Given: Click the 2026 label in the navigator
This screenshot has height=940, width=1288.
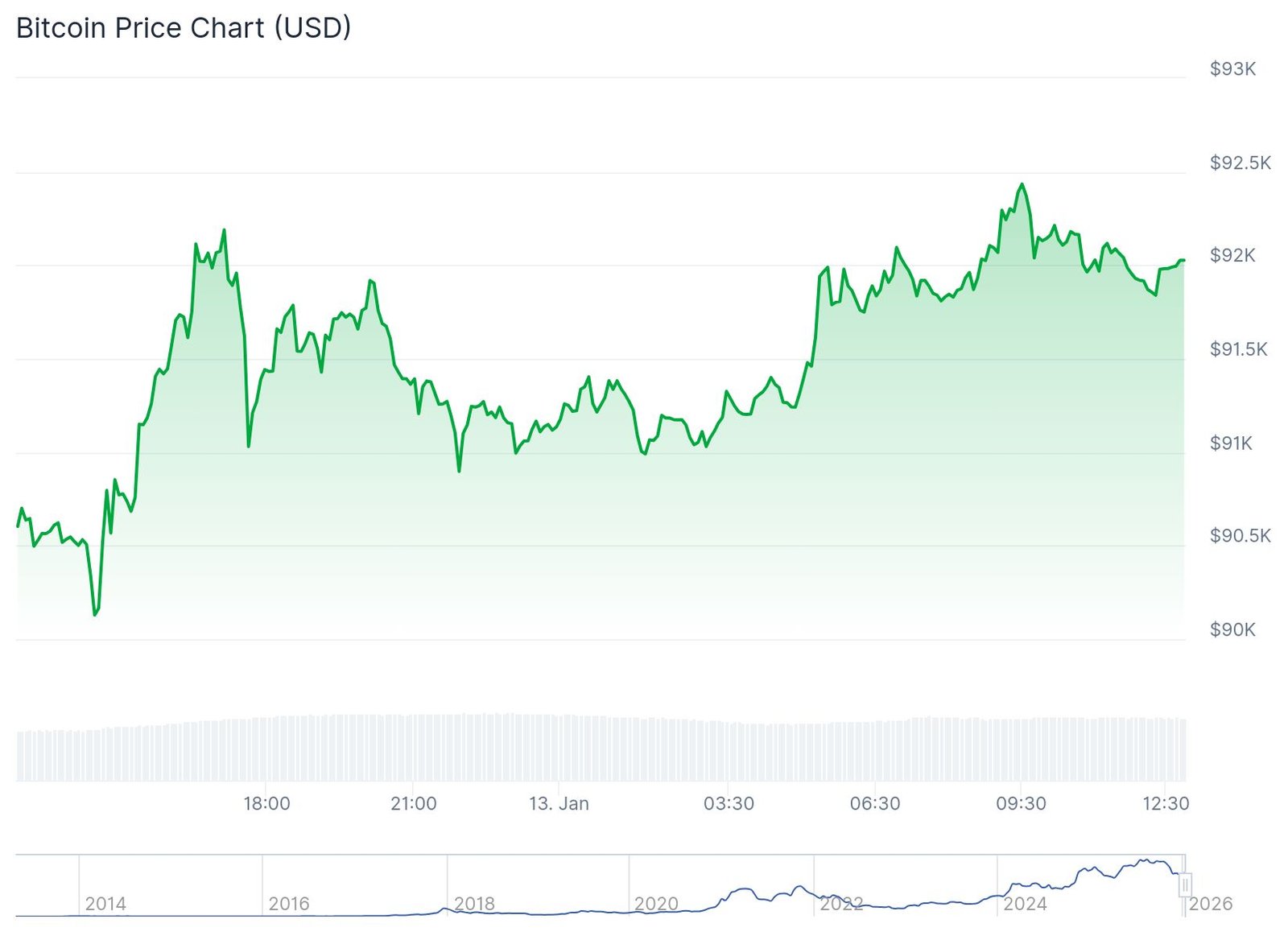Looking at the screenshot, I should pyautogui.click(x=1210, y=904).
